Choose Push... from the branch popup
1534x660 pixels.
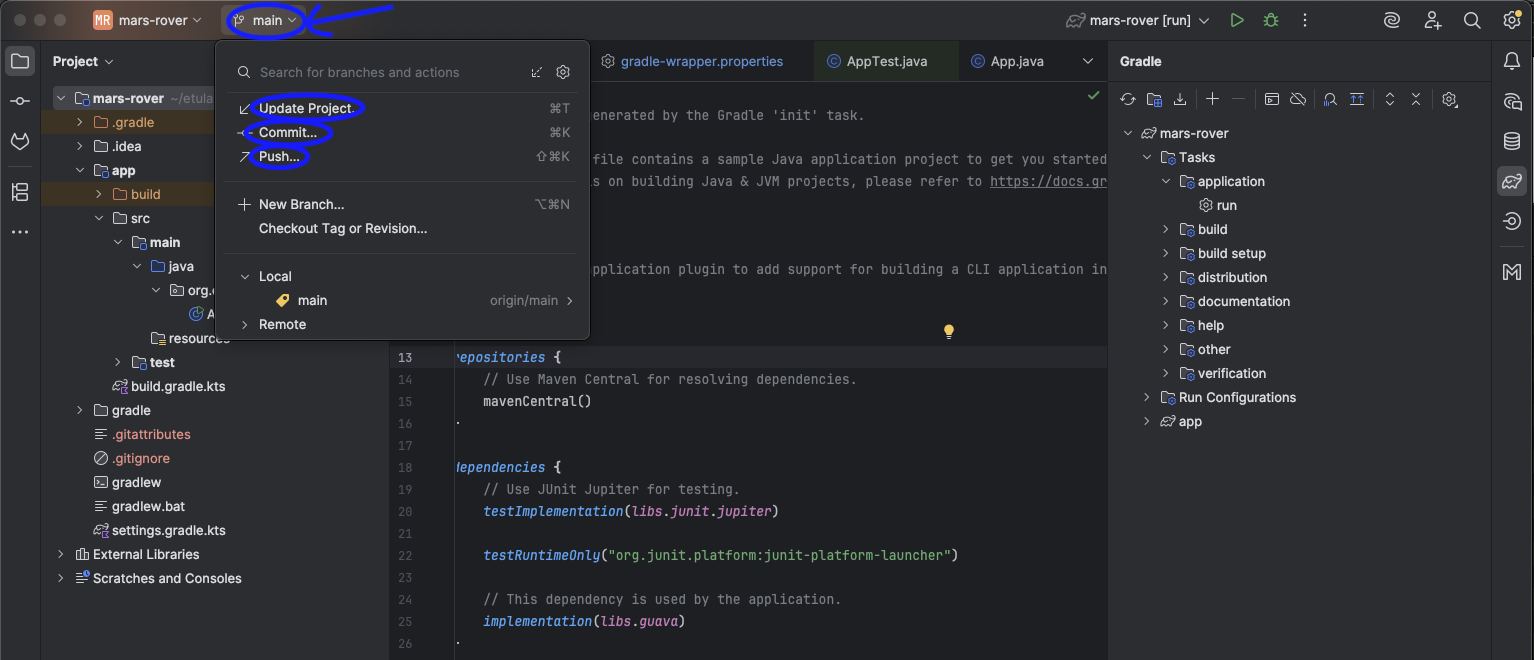click(x=279, y=157)
